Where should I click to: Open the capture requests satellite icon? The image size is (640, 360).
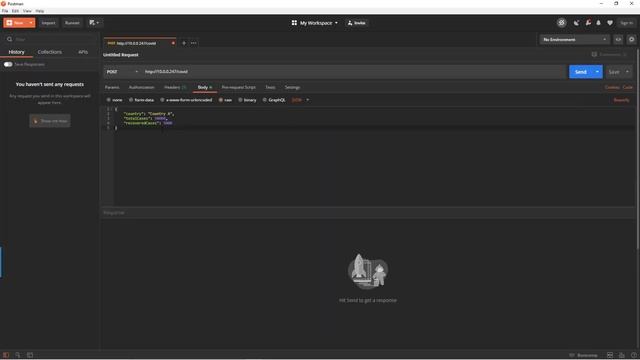(x=576, y=23)
